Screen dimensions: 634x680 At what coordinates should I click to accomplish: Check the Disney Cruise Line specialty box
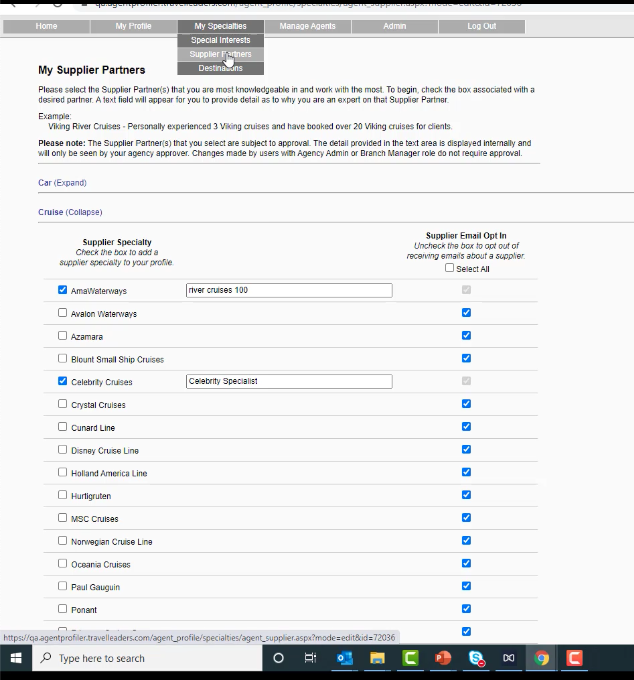click(62, 450)
